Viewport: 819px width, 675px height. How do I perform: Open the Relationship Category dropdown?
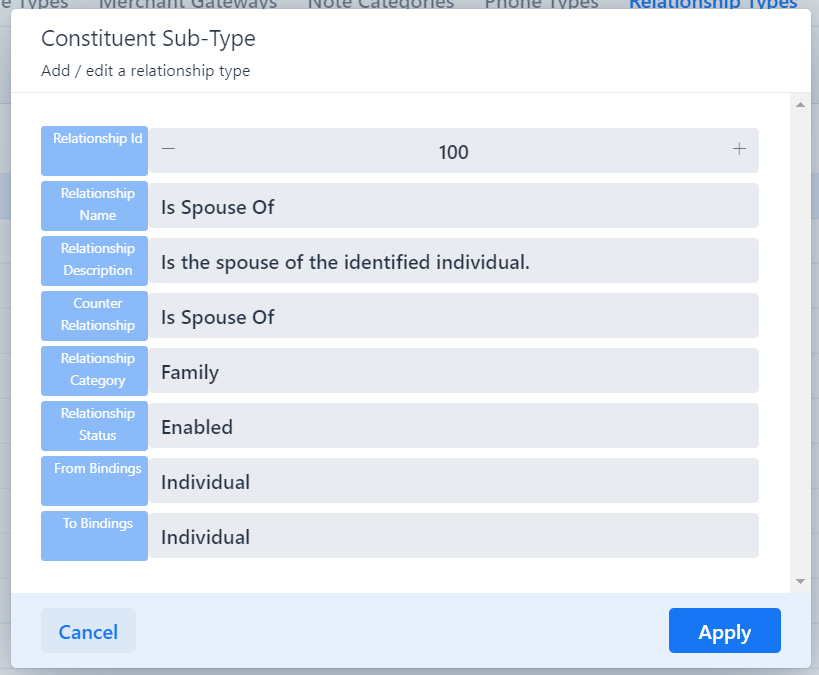pos(453,372)
